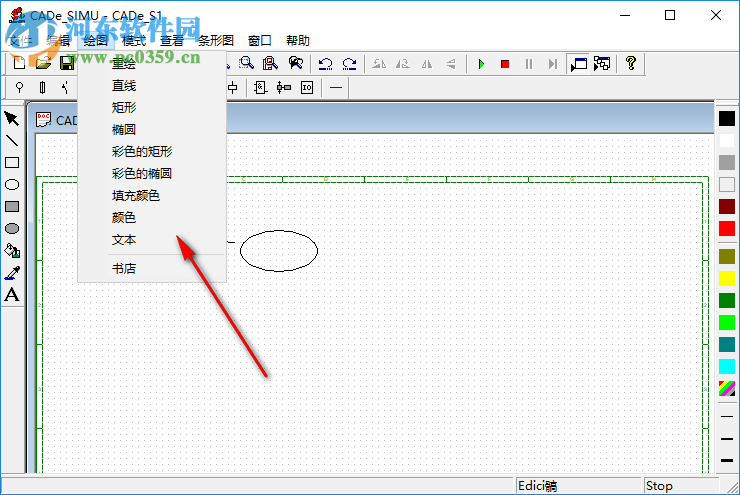The width and height of the screenshot is (740, 495).
Task: Pick the bright red color swatch
Action: [727, 229]
